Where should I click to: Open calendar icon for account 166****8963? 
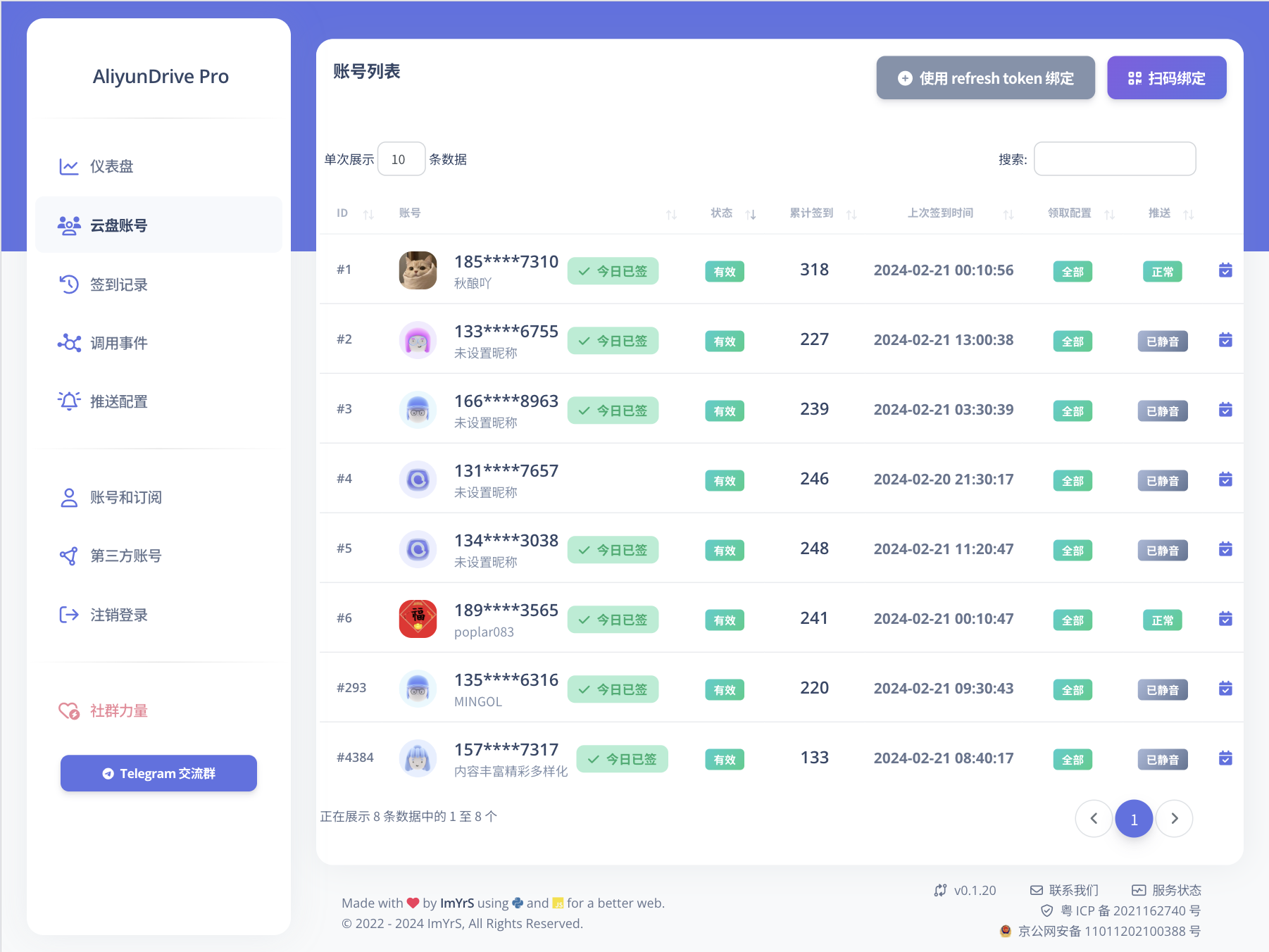click(1225, 410)
